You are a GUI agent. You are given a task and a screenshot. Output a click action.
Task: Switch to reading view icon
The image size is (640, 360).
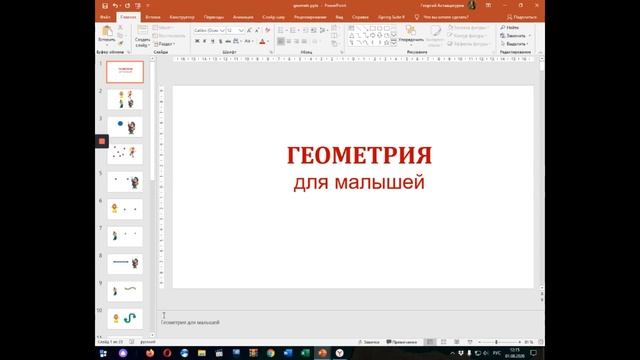(457, 342)
